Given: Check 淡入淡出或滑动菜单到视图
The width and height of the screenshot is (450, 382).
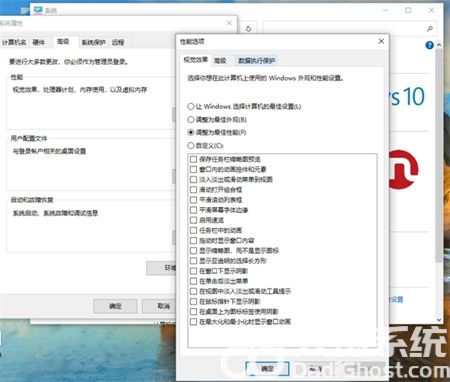Looking at the screenshot, I should tap(193, 179).
